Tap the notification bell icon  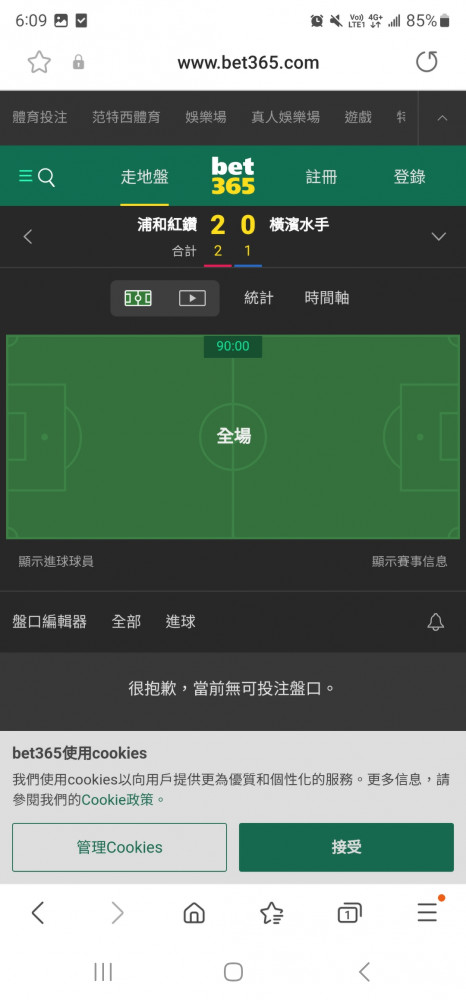(436, 622)
